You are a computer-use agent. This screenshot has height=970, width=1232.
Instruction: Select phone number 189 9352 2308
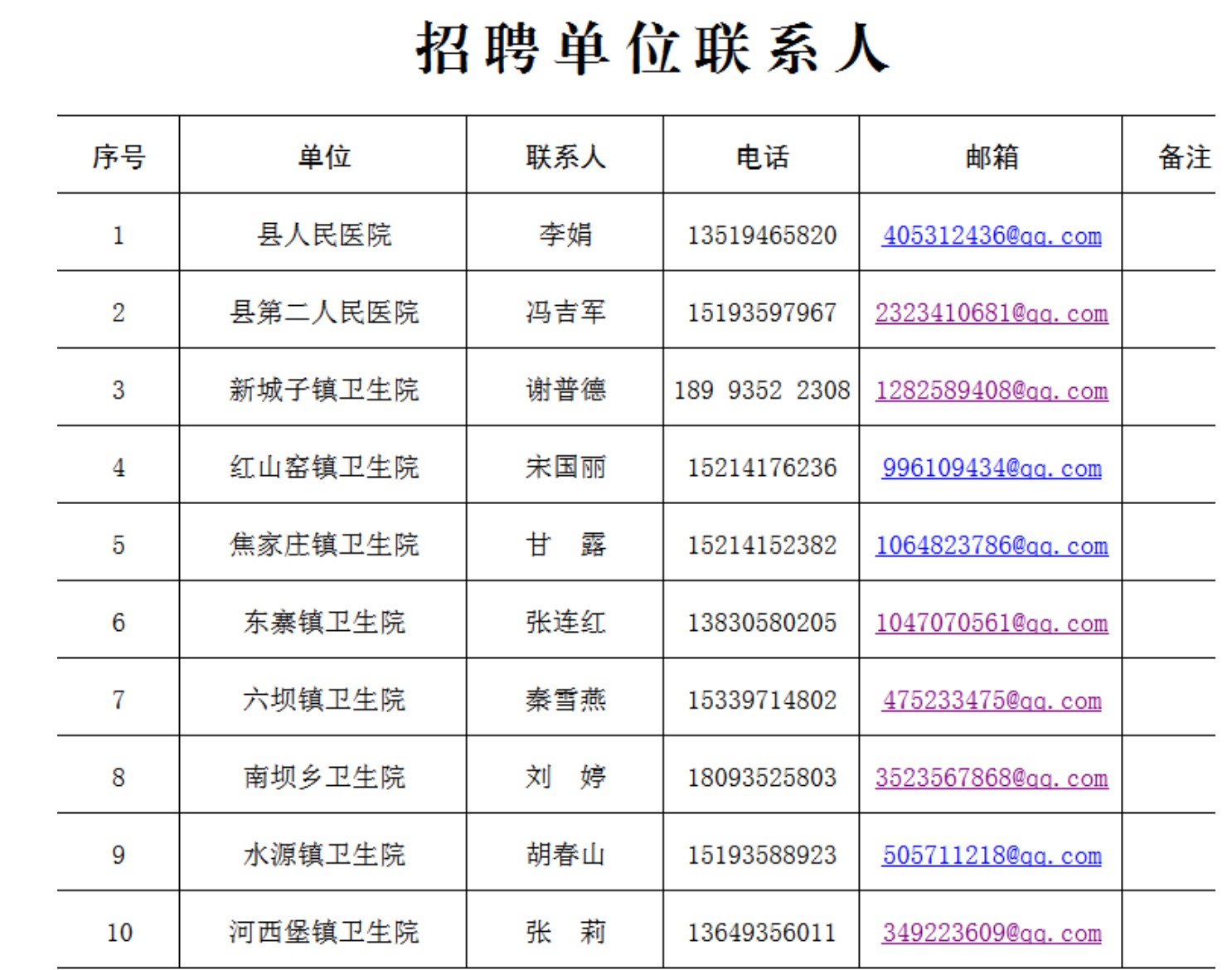762,390
